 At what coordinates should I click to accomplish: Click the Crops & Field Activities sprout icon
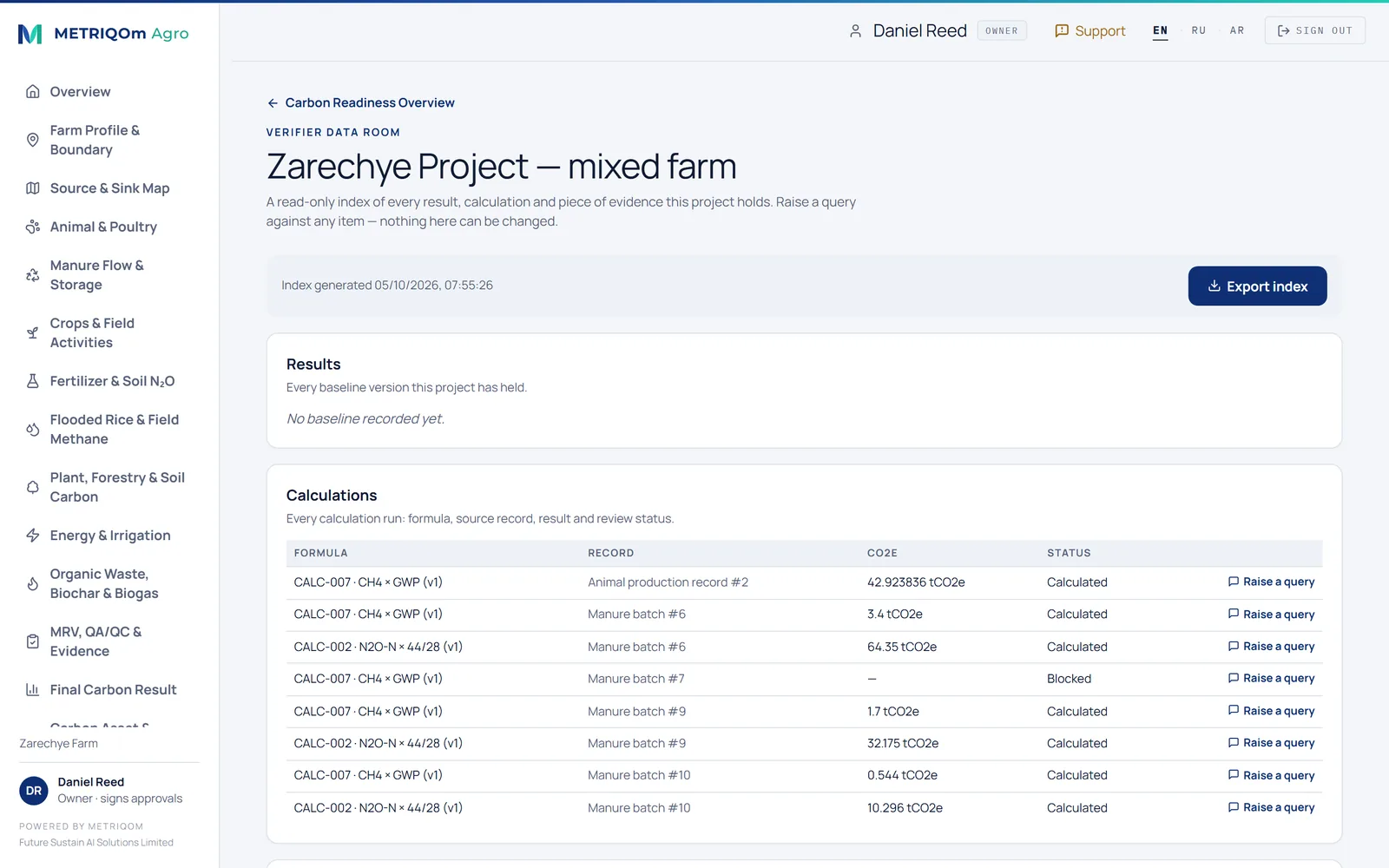[x=33, y=332]
